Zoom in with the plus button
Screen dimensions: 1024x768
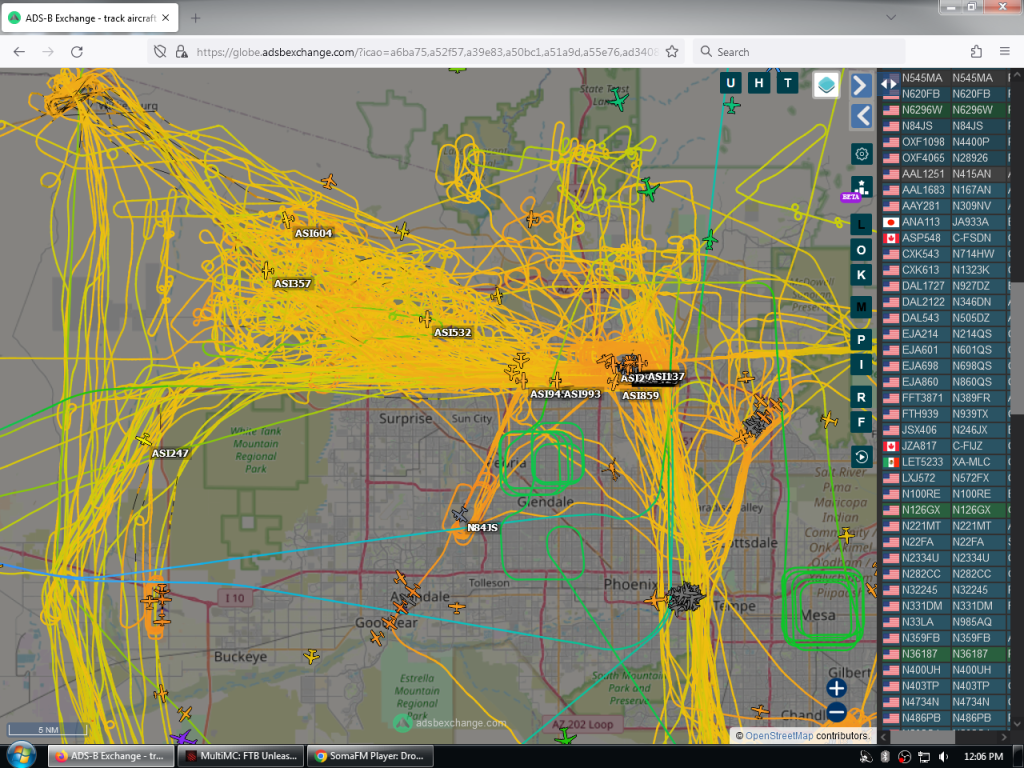click(837, 688)
